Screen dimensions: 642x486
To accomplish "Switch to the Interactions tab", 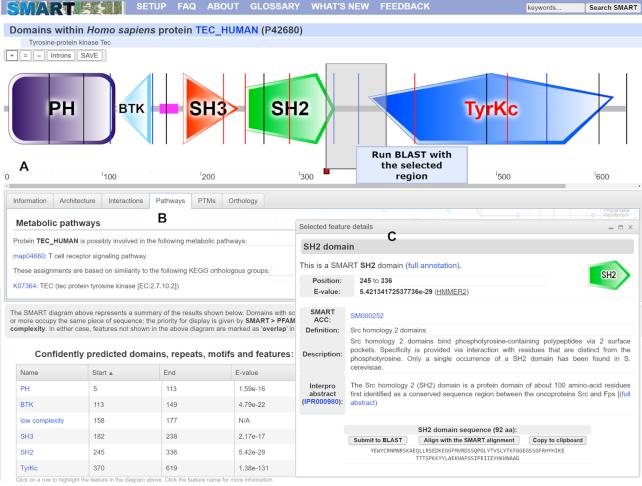I will pyautogui.click(x=126, y=201).
